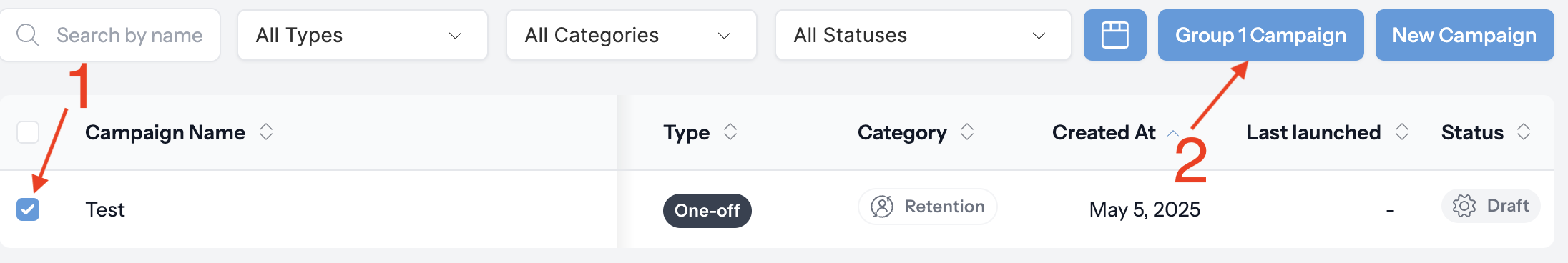Open the Test campaign row
The height and width of the screenshot is (263, 1568).
(x=777, y=209)
